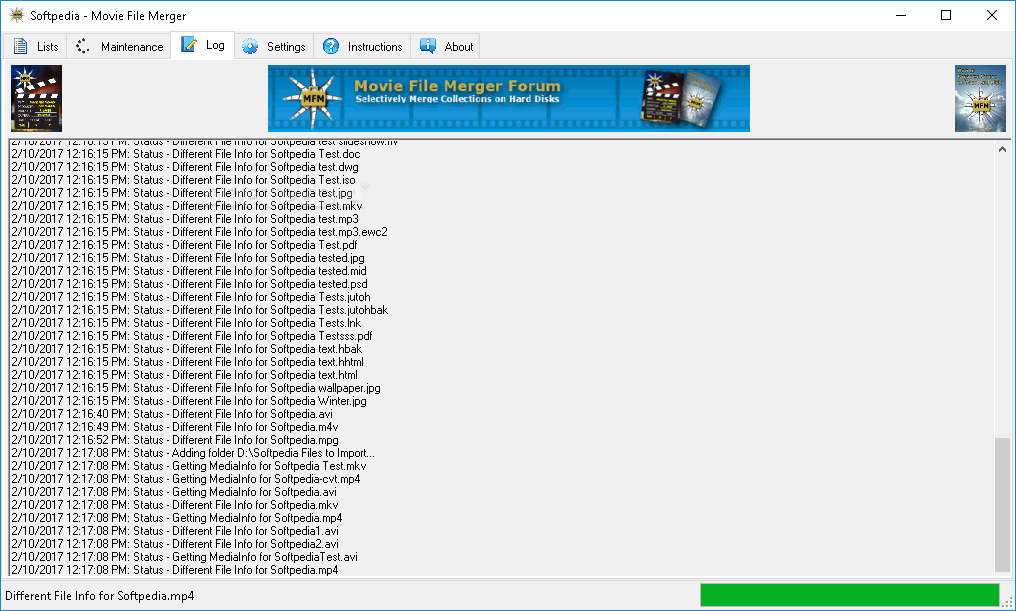Viewport: 1016px width, 611px height.
Task: Select log line for Softpedia.mpg
Action: click(174, 439)
